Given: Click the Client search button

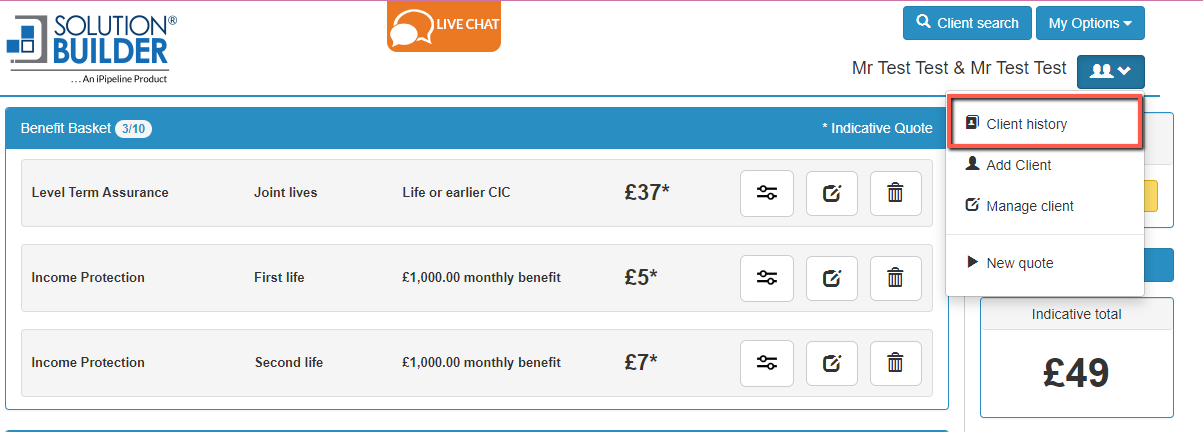Looking at the screenshot, I should tap(966, 23).
